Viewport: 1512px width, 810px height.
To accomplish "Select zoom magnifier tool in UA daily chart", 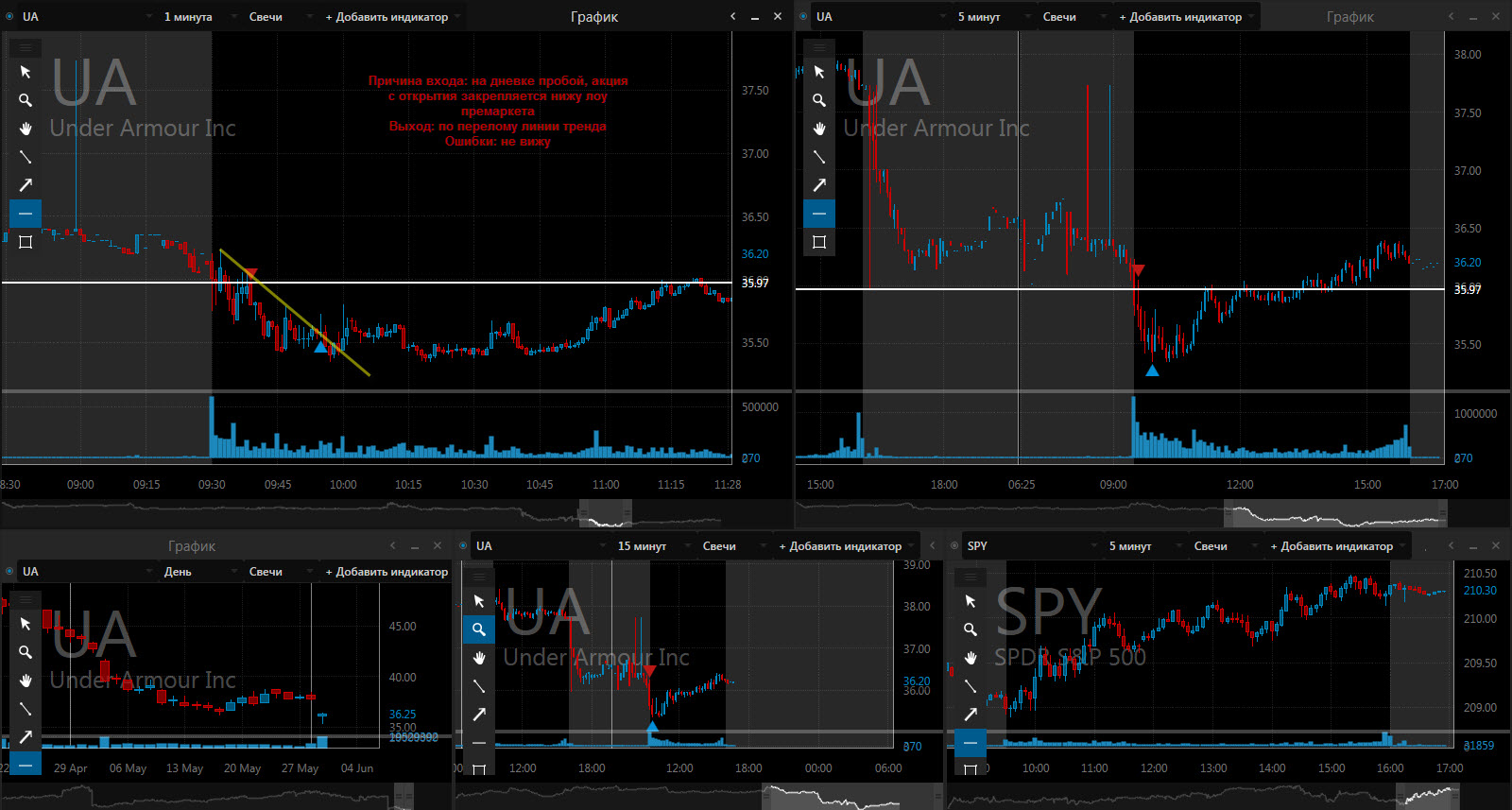I will (x=26, y=652).
